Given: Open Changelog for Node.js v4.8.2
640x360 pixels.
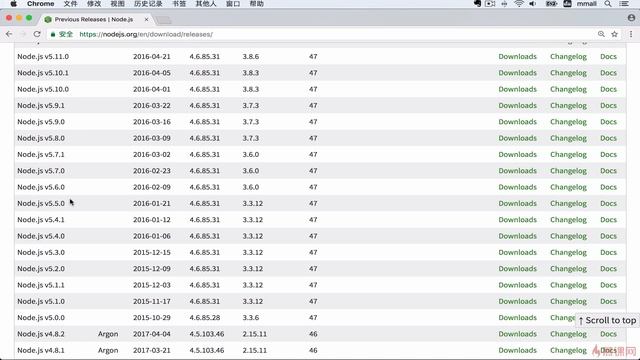Looking at the screenshot, I should (x=568, y=334).
